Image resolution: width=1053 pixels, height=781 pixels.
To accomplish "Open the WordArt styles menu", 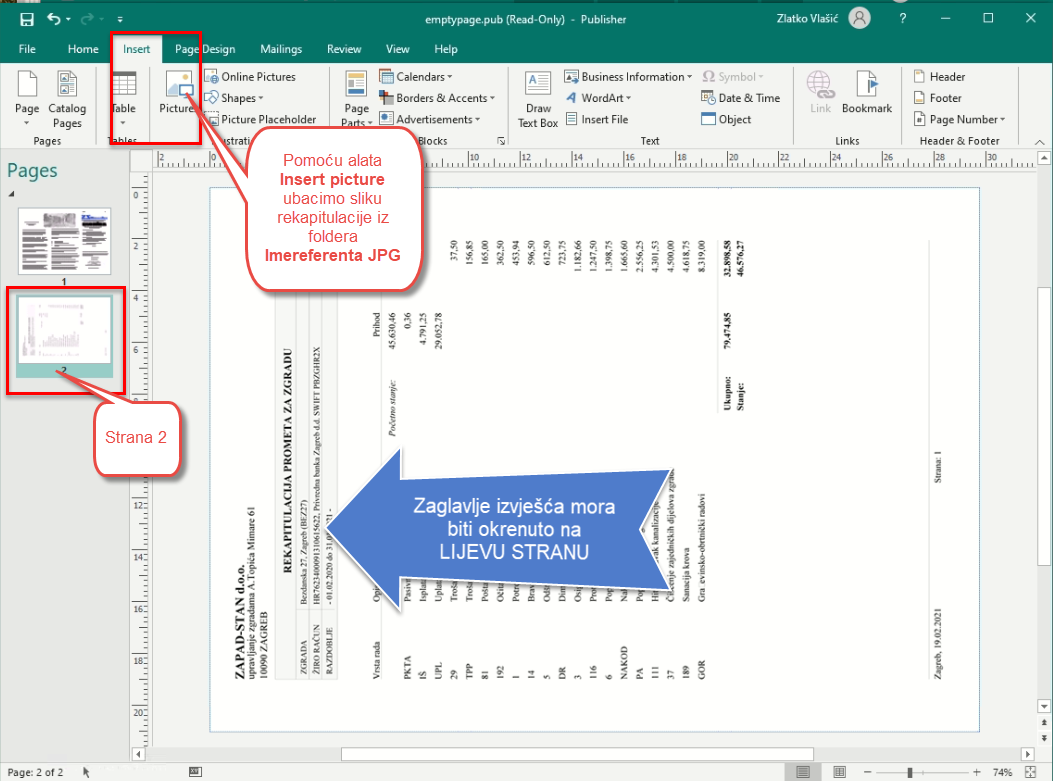I will coord(598,98).
